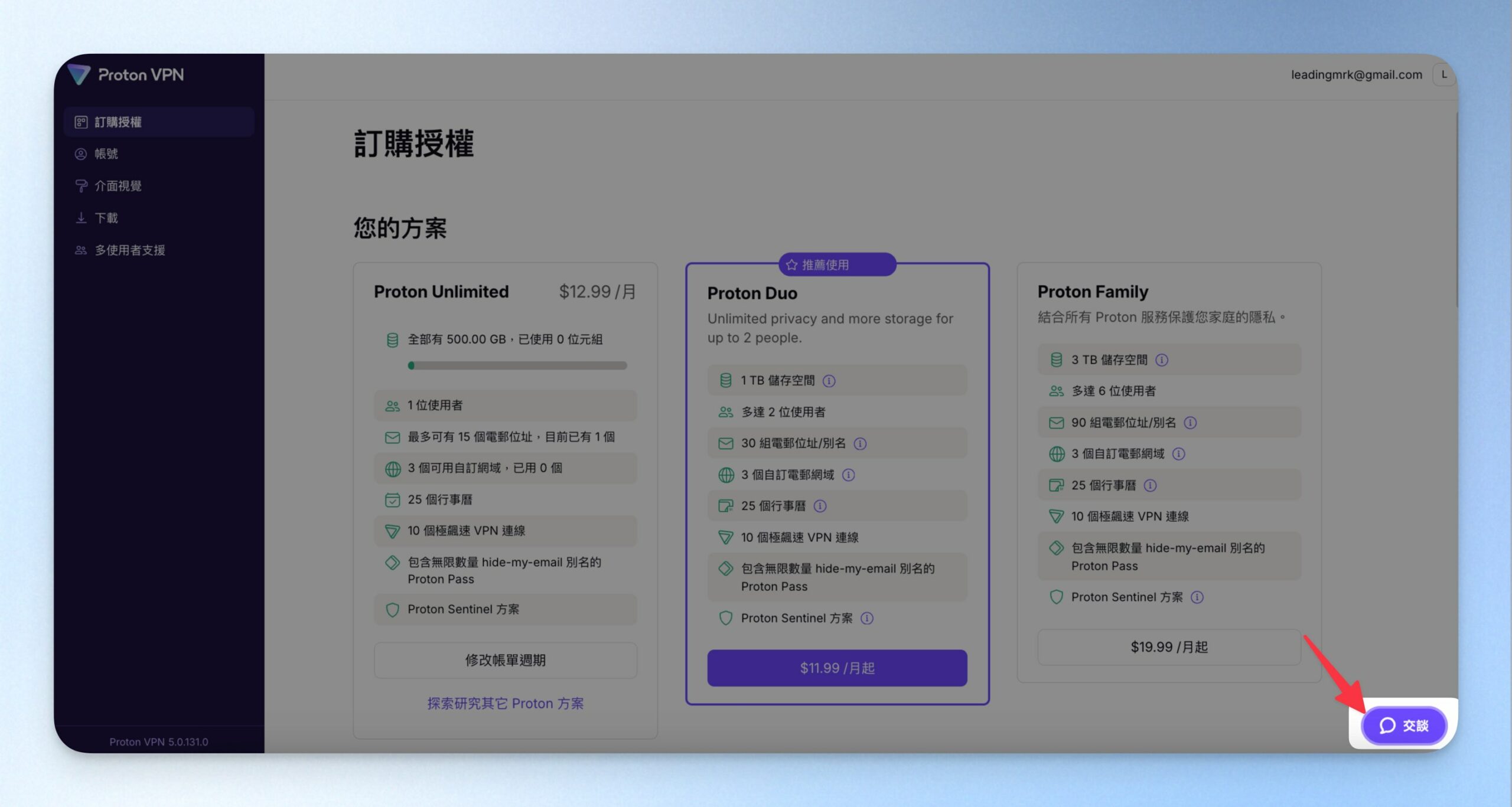Open the 介面視覺 appearance settings
This screenshot has width=1512, height=807.
[x=158, y=186]
